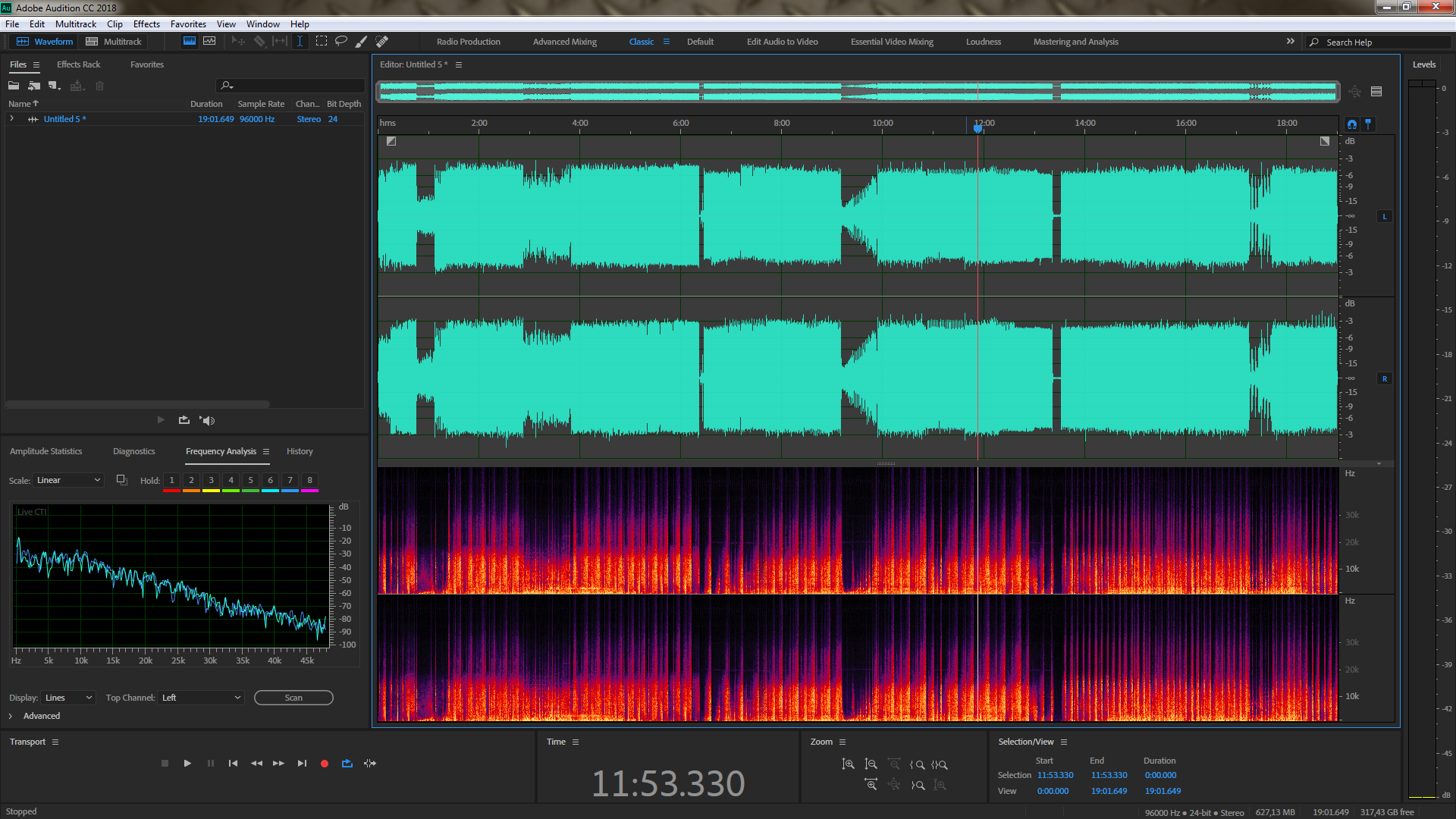1456x819 pixels.
Task: Select the Marquee Selection tool
Action: coord(322,41)
